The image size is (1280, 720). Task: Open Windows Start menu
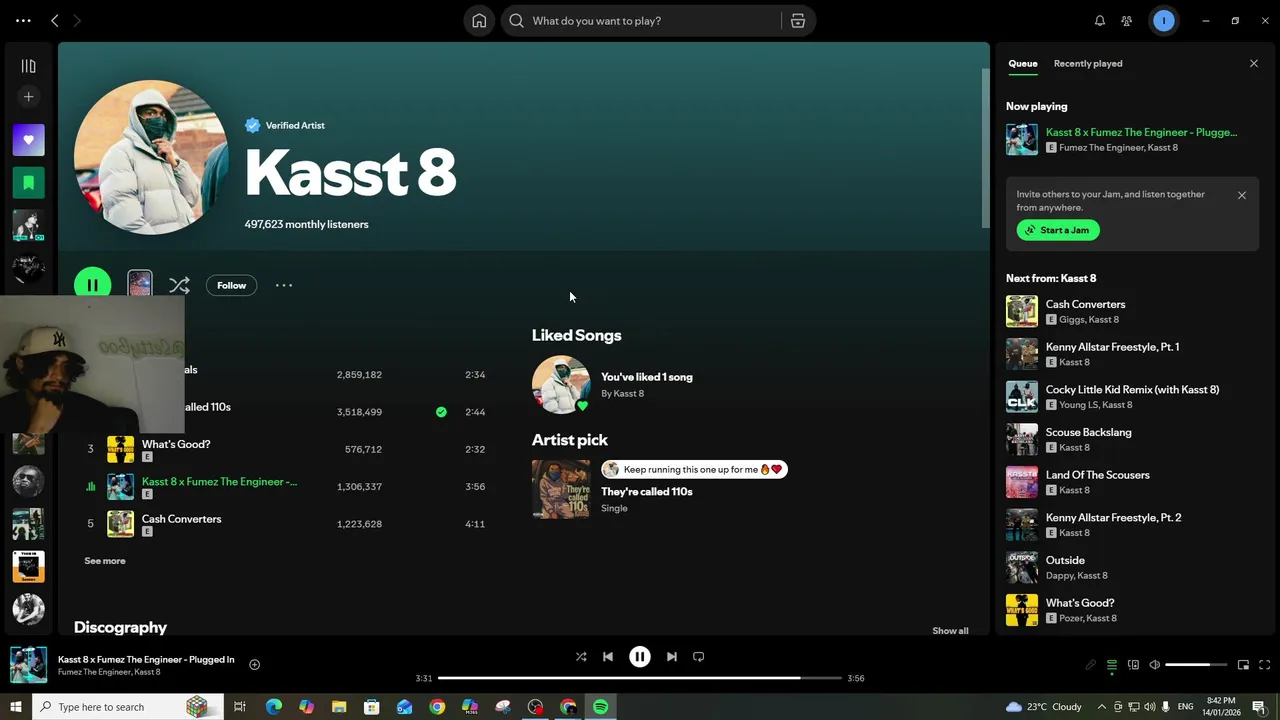(x=15, y=707)
